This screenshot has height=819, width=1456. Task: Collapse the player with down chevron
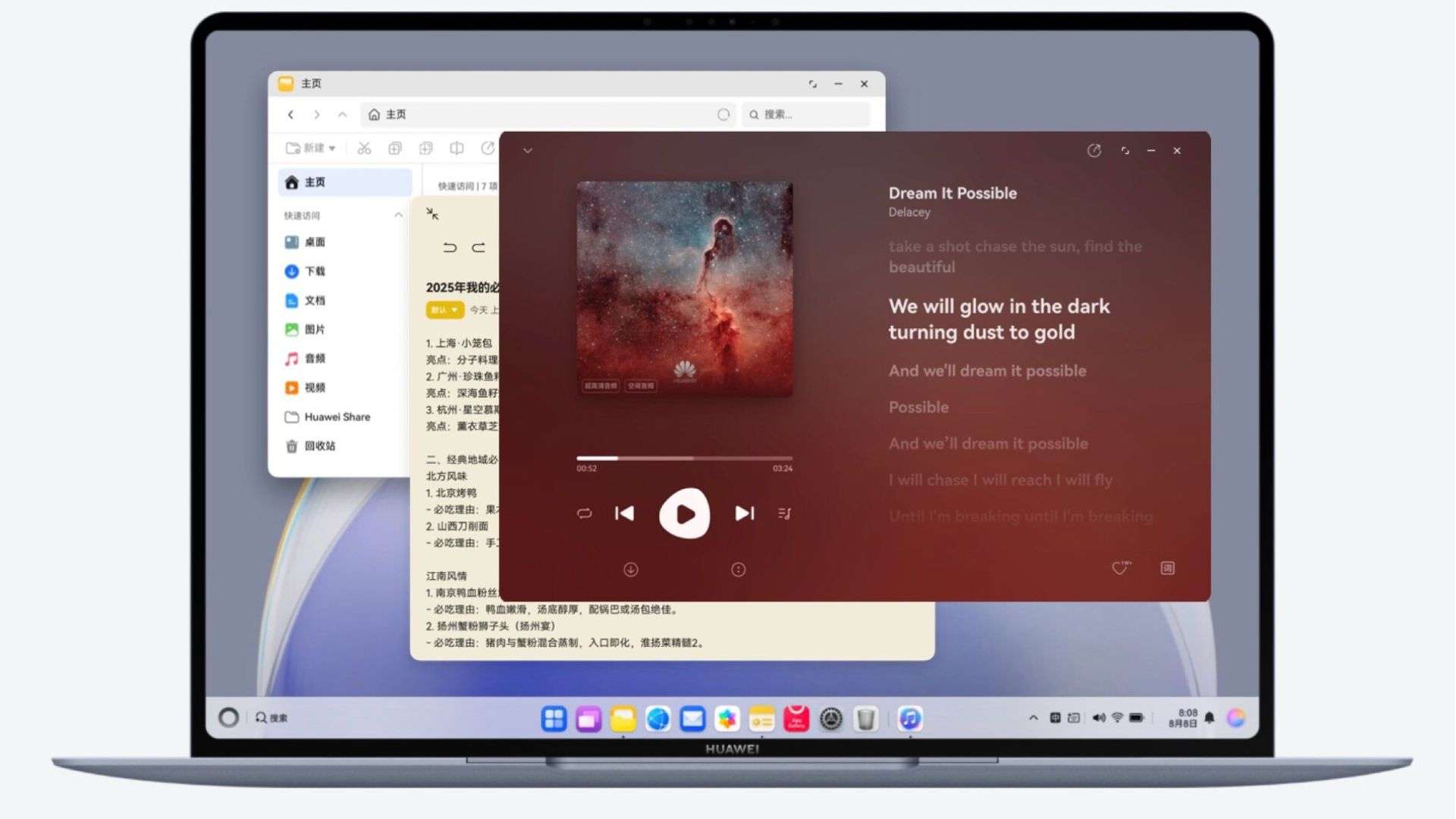tap(528, 151)
